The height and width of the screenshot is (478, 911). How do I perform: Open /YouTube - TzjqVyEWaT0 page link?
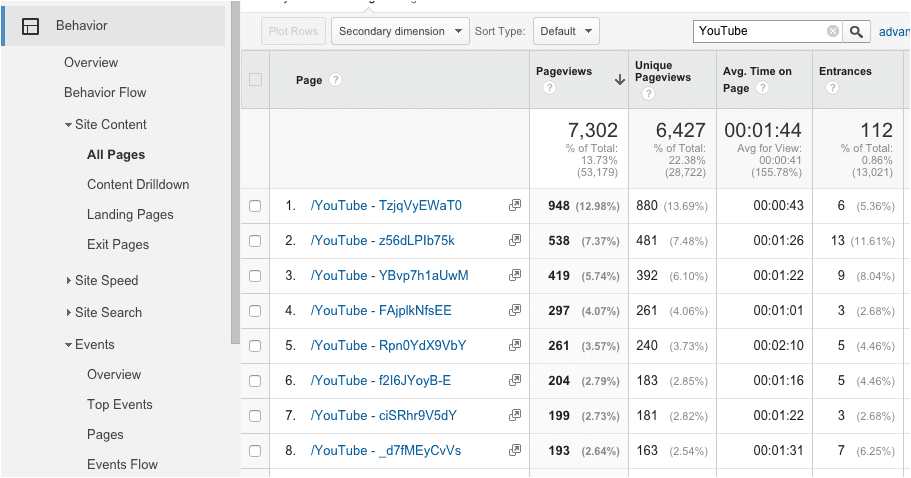tap(386, 206)
